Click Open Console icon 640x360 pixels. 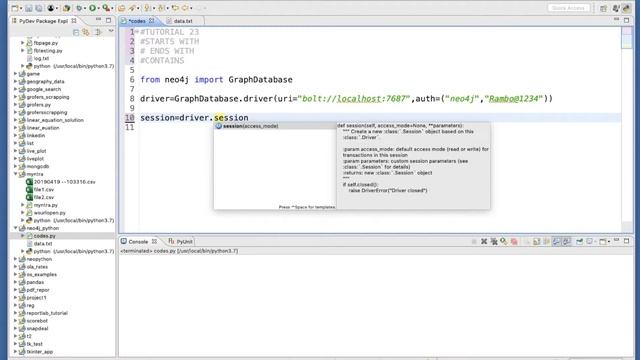602,242
